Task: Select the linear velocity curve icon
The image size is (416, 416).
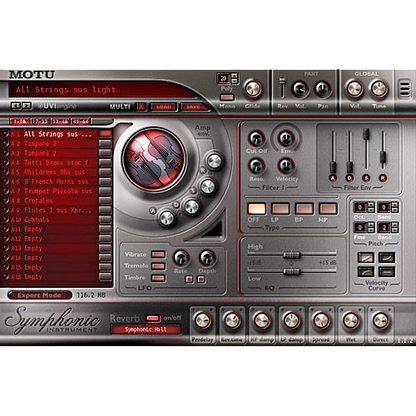Action: (x=366, y=257)
